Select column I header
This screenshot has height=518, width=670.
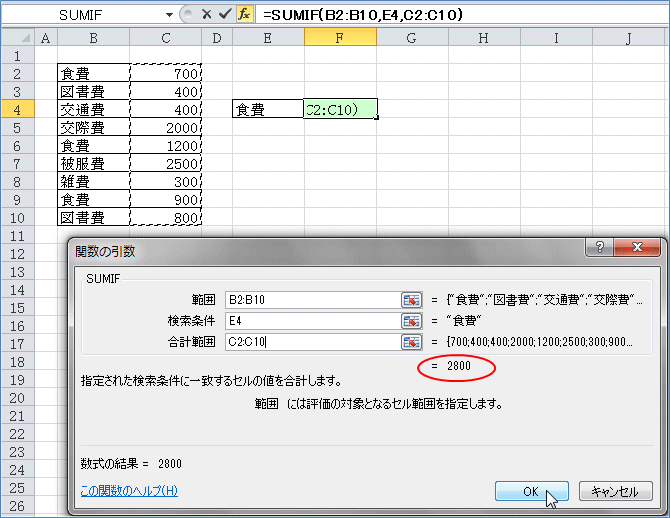[x=556, y=38]
